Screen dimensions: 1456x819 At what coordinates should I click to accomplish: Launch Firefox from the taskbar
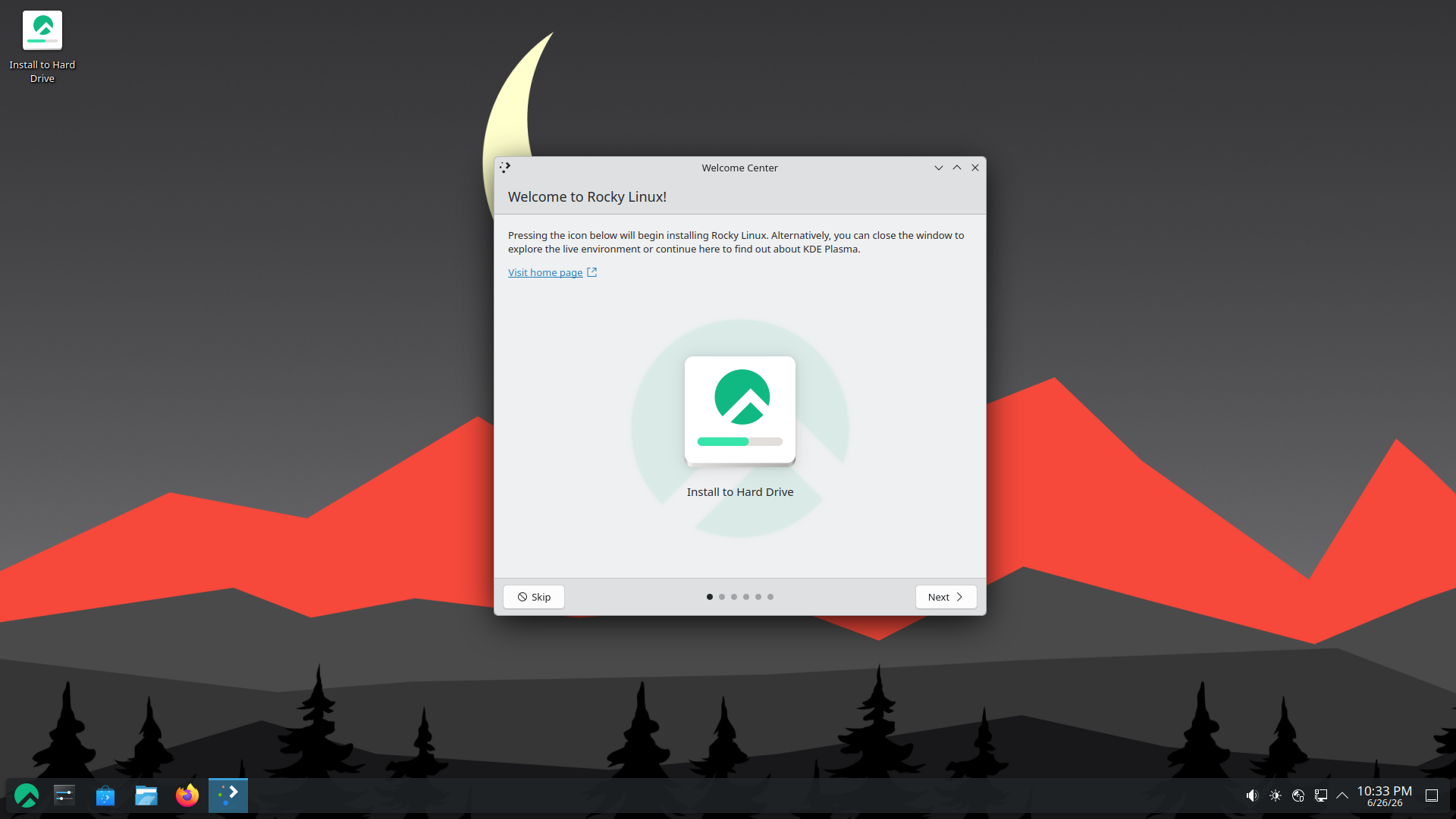click(187, 795)
